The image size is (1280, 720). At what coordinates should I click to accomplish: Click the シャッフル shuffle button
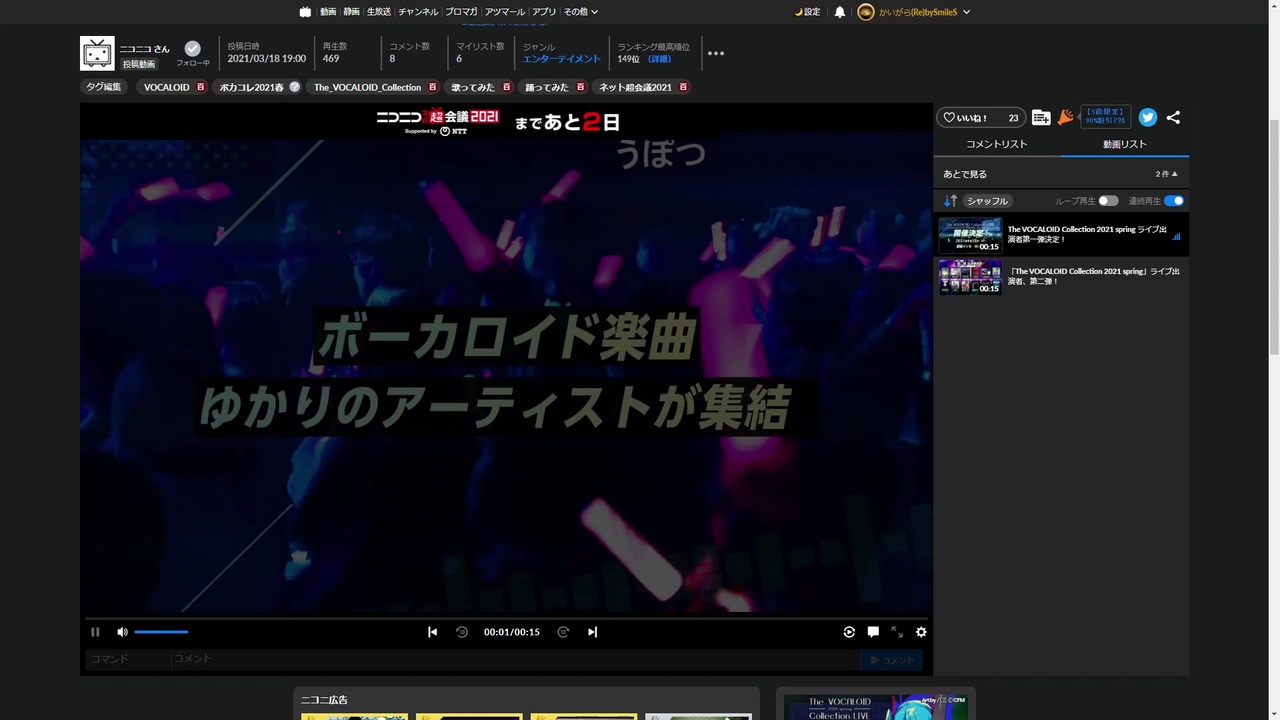(988, 201)
